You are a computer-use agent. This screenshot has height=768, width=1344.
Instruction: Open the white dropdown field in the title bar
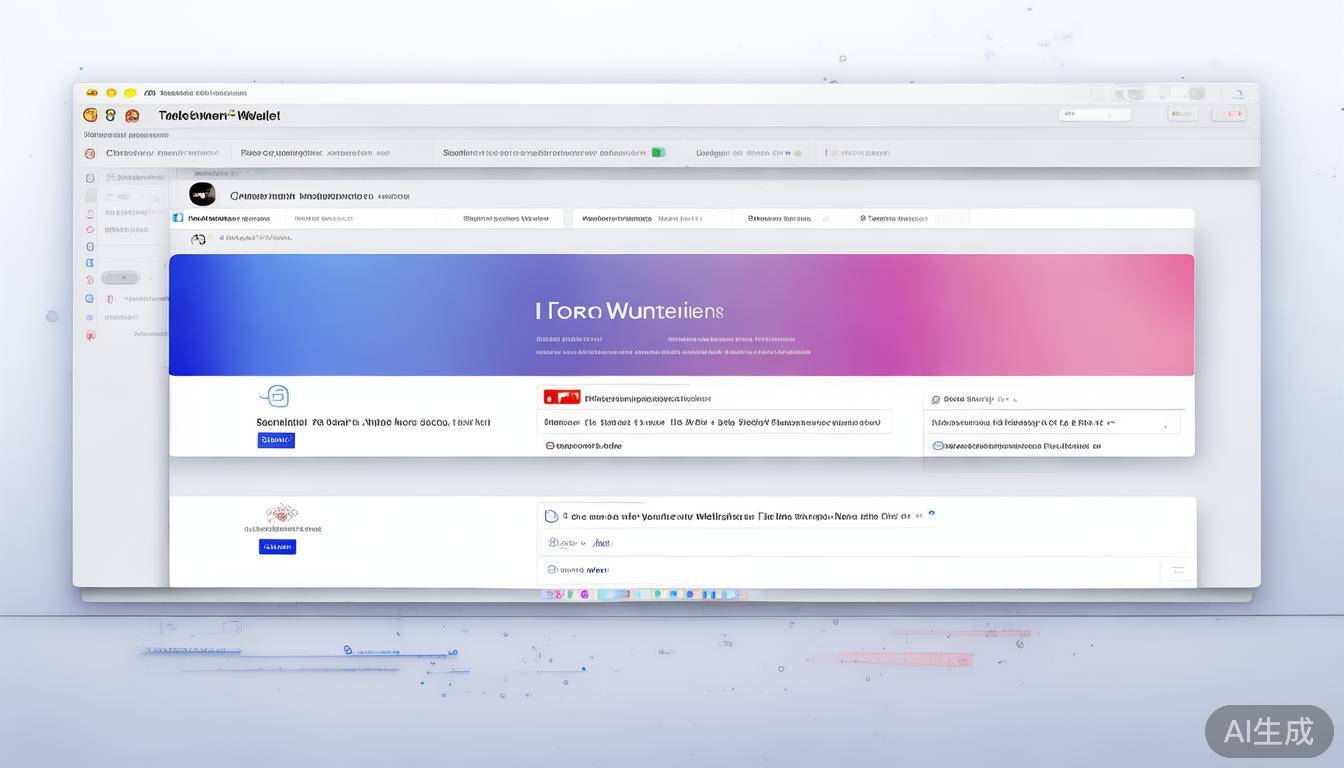(x=1094, y=114)
